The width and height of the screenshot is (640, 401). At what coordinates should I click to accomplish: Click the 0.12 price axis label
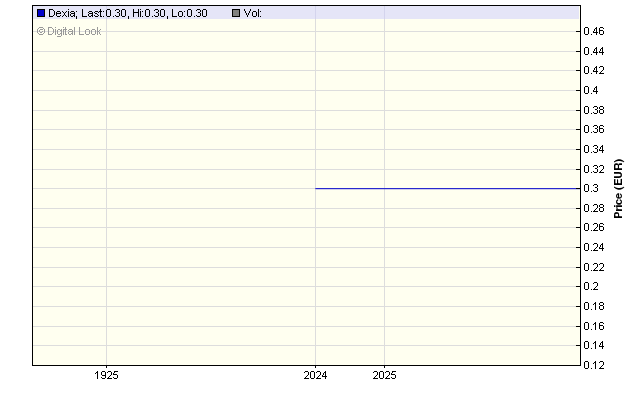point(594,365)
